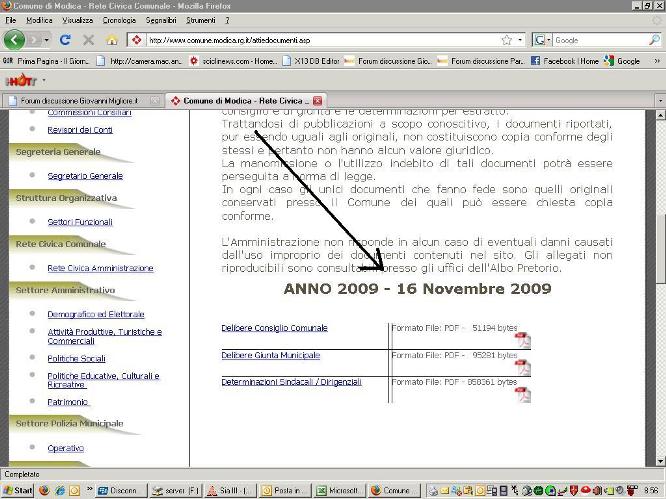The image size is (666, 499).
Task: Click the HOT toolbar logo
Action: 21,80
